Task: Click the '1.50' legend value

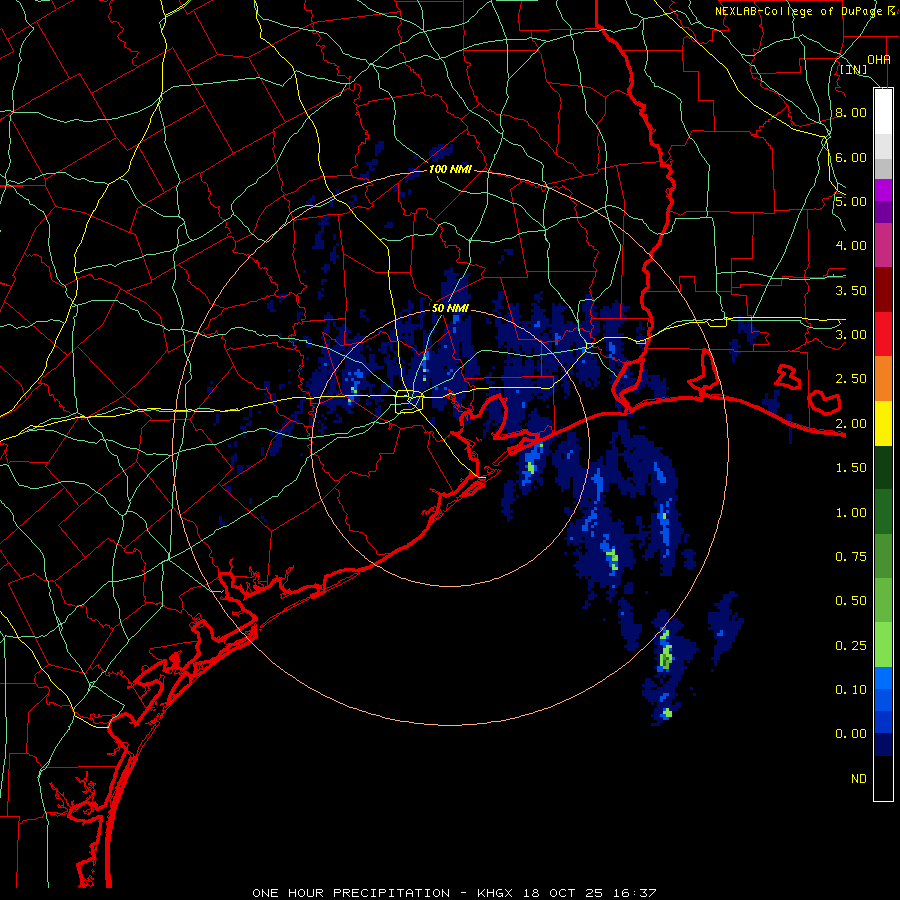Action: pos(851,468)
